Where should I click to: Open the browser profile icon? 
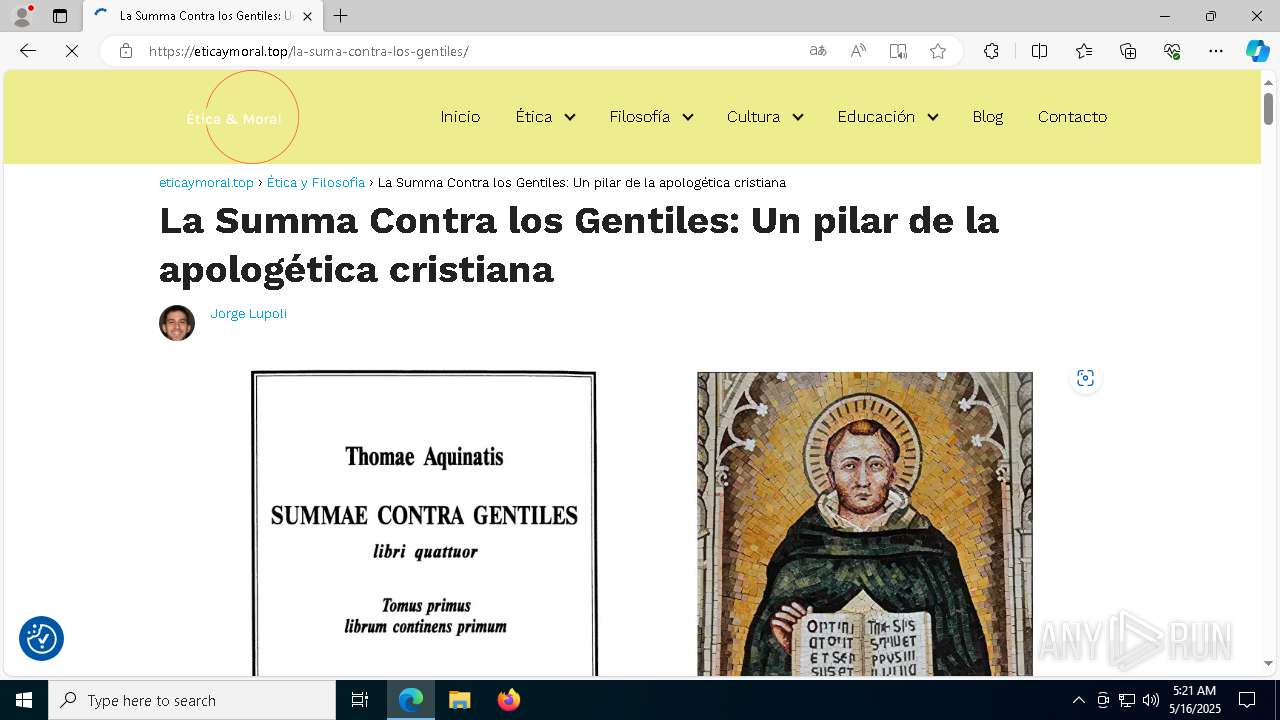point(21,16)
